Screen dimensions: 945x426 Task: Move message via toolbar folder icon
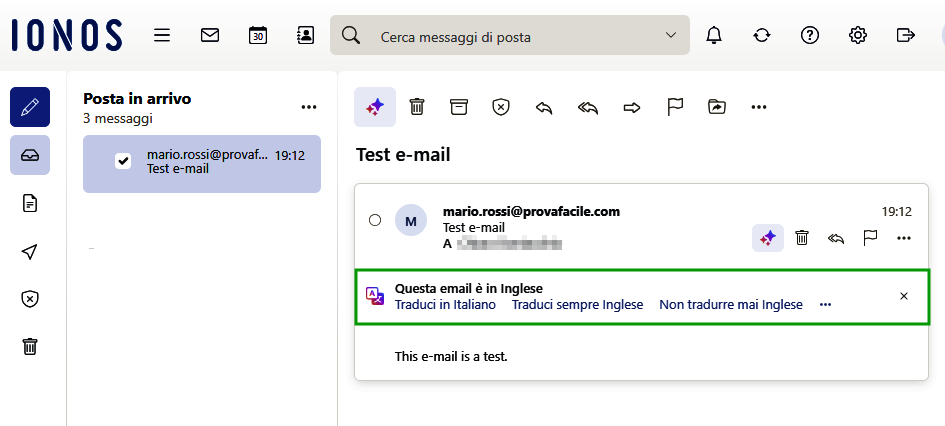[x=717, y=107]
